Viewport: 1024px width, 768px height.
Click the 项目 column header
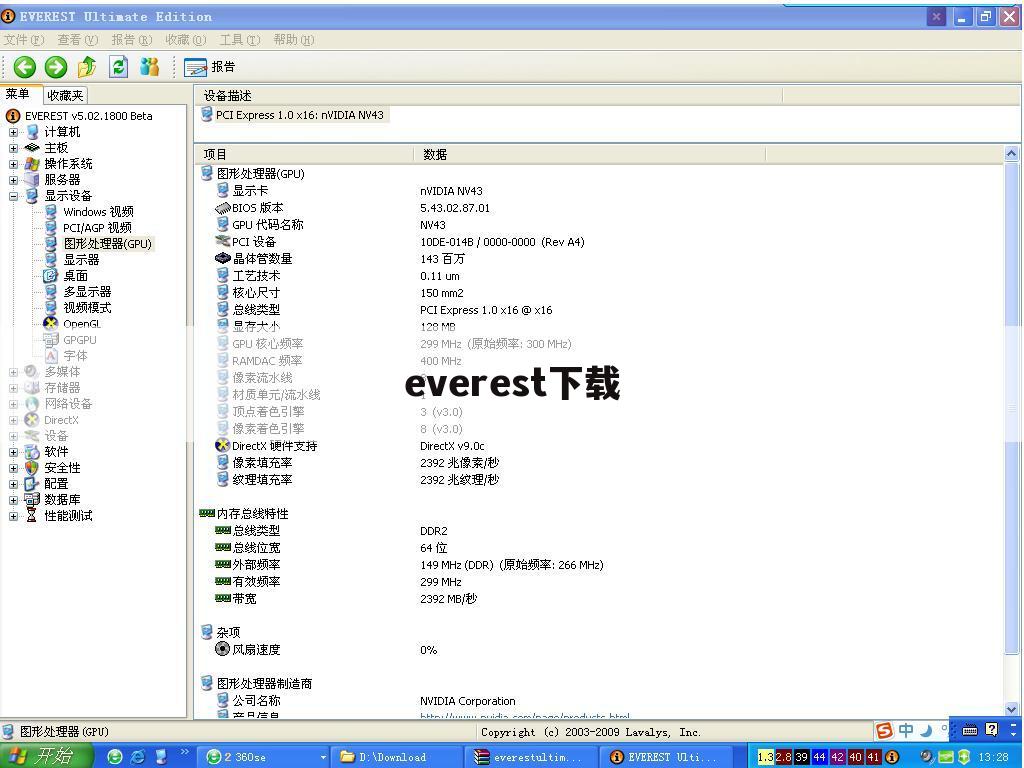coord(304,155)
